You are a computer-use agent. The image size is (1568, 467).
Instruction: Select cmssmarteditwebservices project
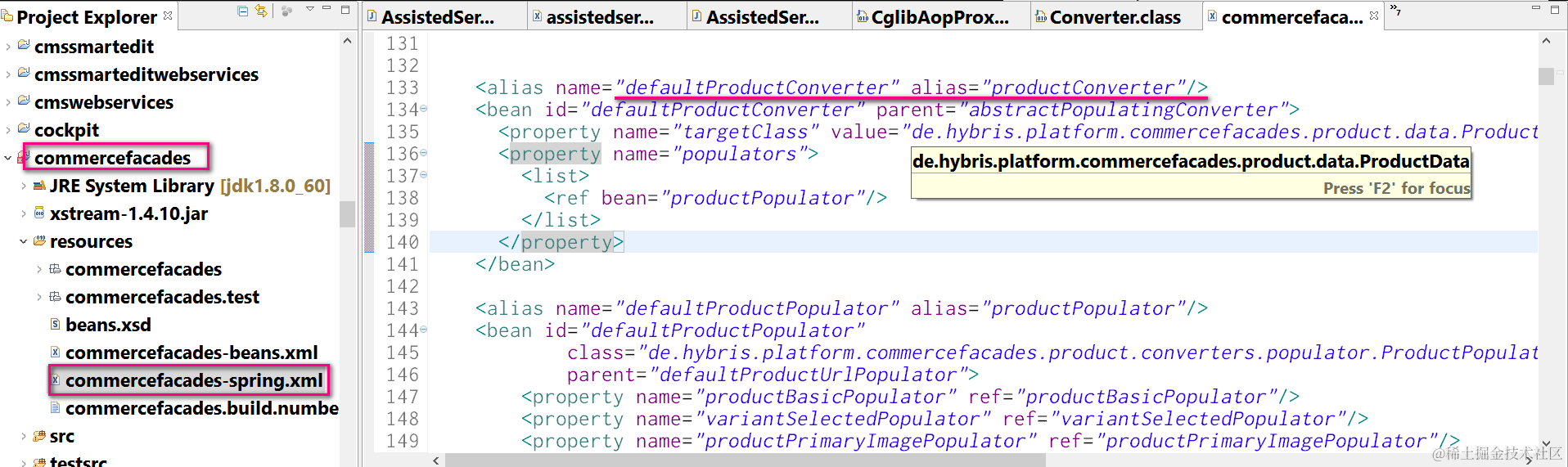click(146, 74)
